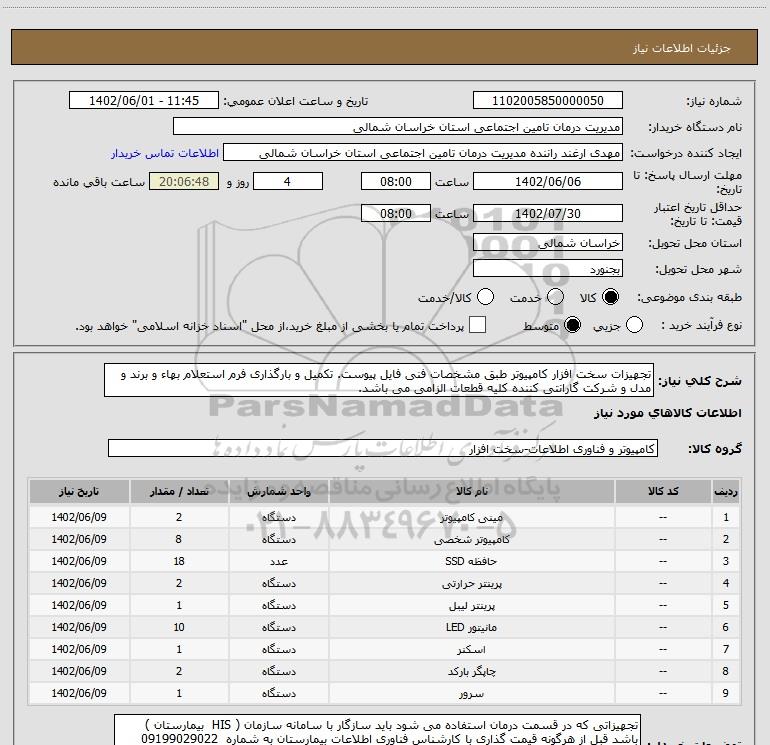
Task: Click the remaining days field showing 4
Action: 288,181
